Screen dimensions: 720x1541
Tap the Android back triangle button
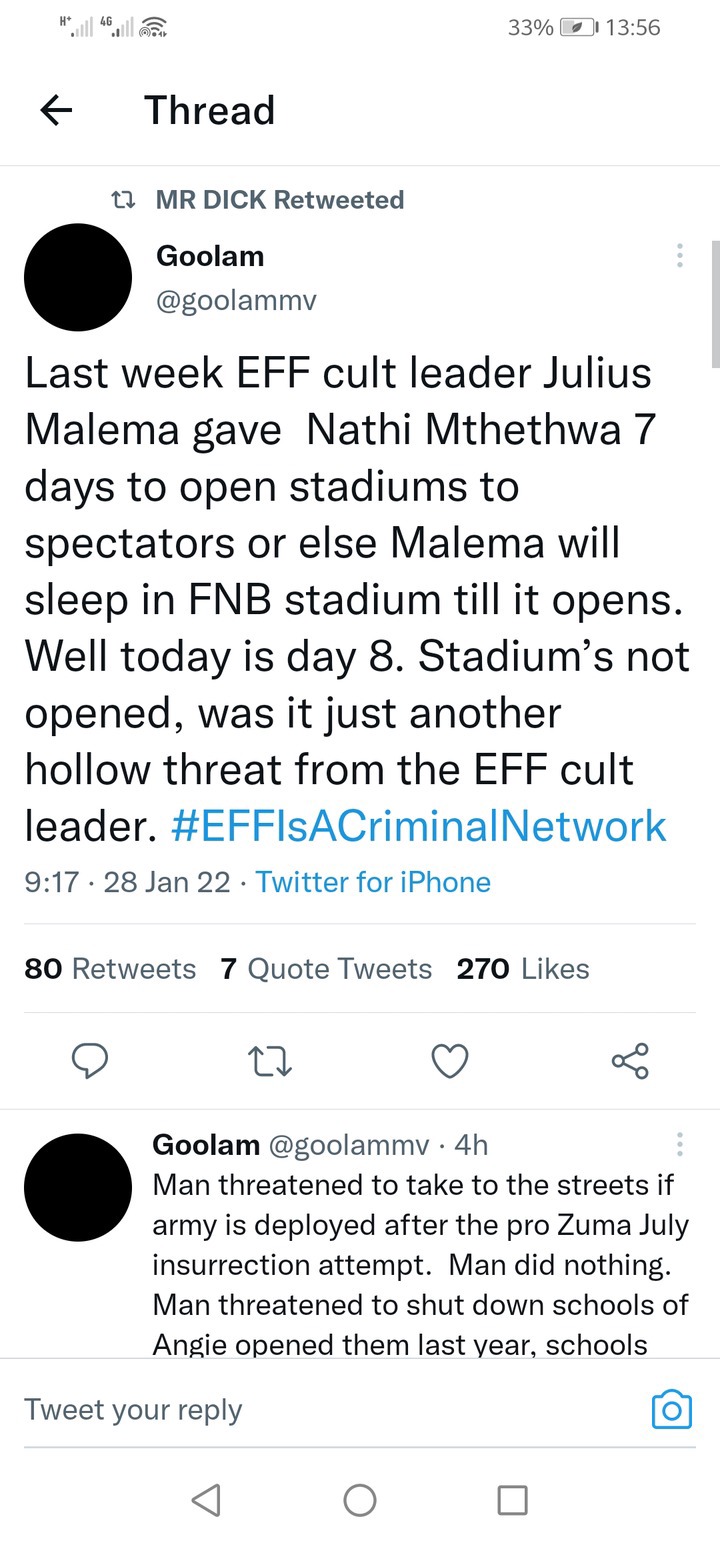pos(206,1499)
